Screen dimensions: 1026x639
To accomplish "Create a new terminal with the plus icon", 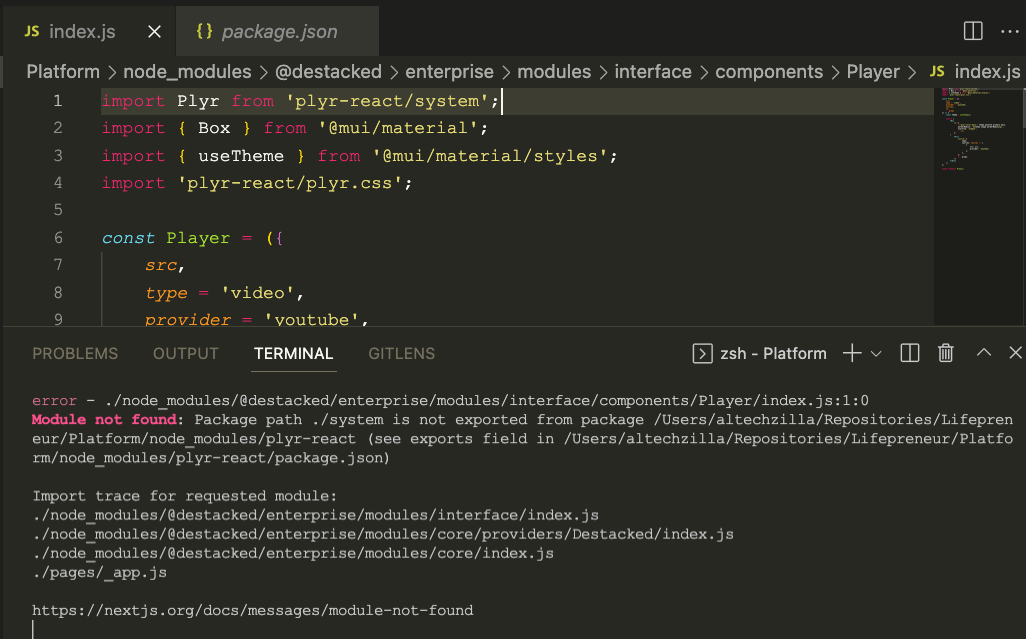I will [x=852, y=352].
